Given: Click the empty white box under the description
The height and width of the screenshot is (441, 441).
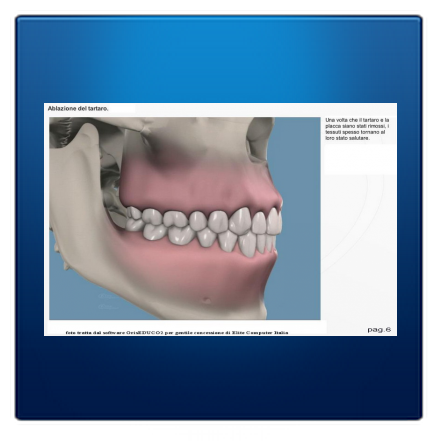Looking at the screenshot, I should pyautogui.click(x=360, y=159).
